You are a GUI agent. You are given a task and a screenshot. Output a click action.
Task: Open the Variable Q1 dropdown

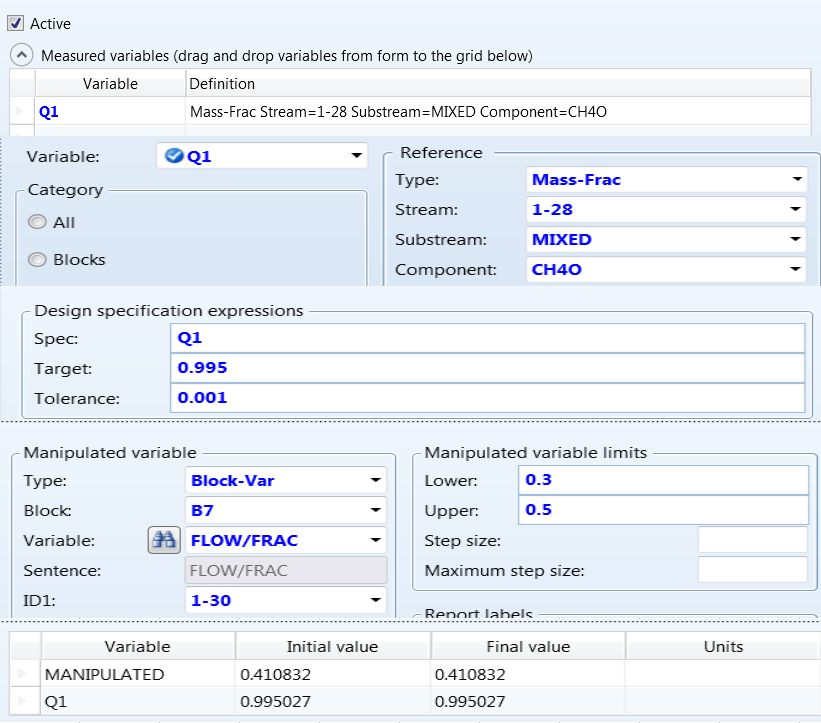[x=356, y=157]
